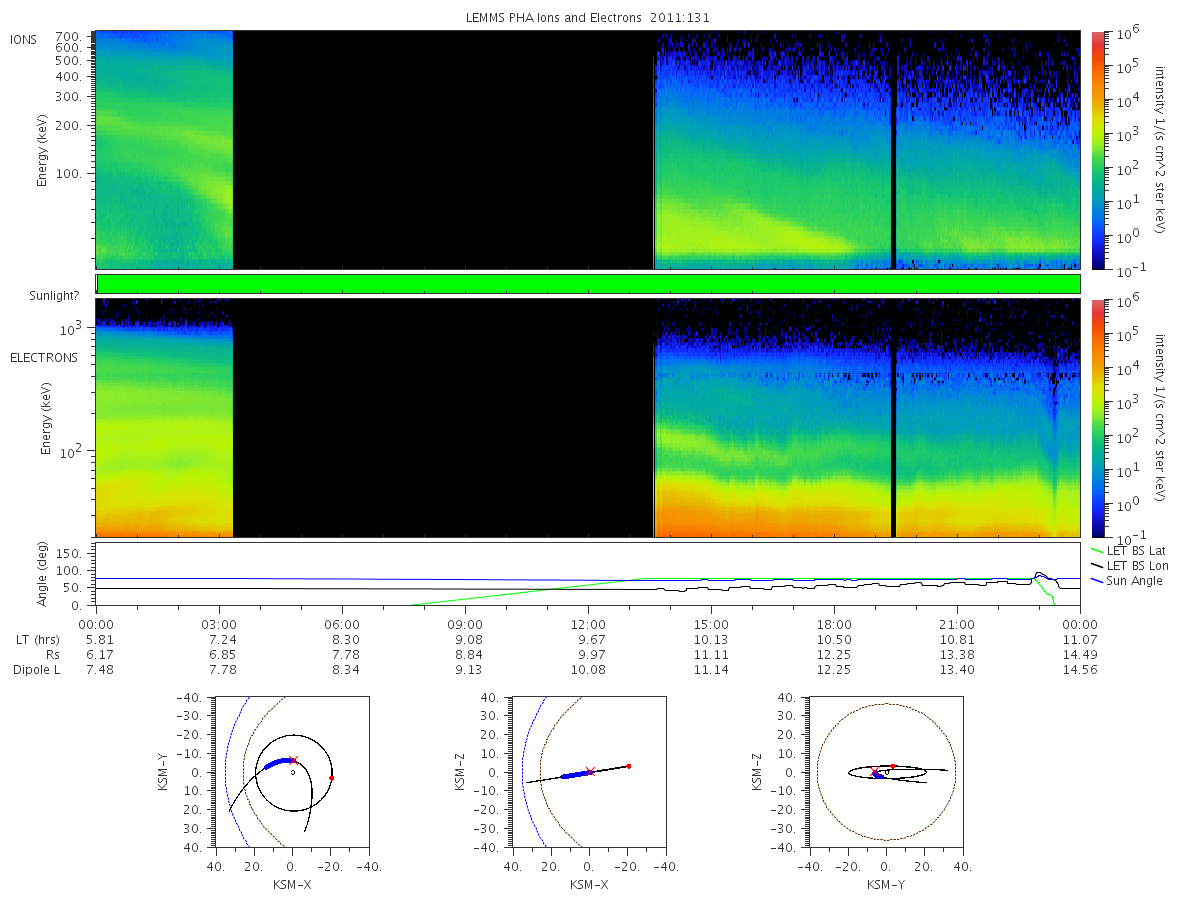Screen dimensions: 1200x900
Task: Click the 'IONS' panel label
Action: click(24, 39)
